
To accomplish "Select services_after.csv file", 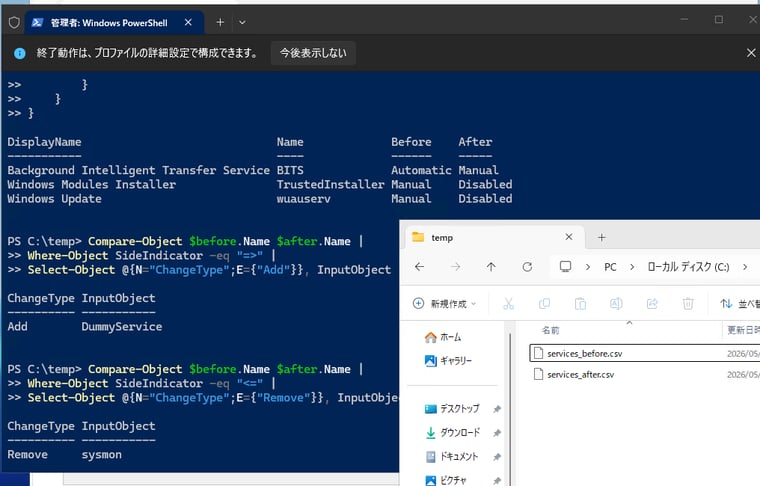I will click(x=644, y=374).
